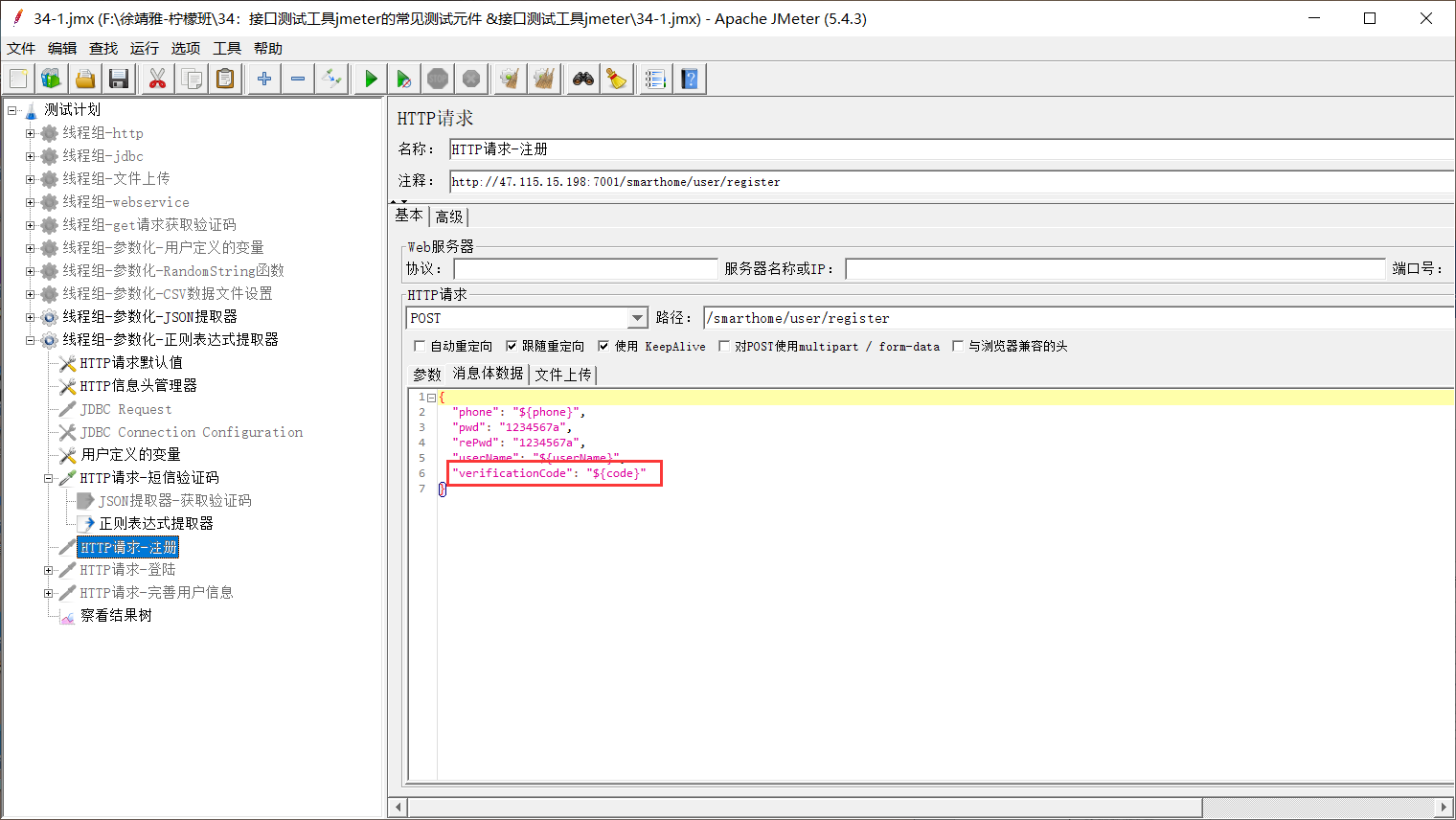The width and height of the screenshot is (1456, 820).
Task: Enable the 自动重定向 checkbox
Action: pyautogui.click(x=420, y=346)
